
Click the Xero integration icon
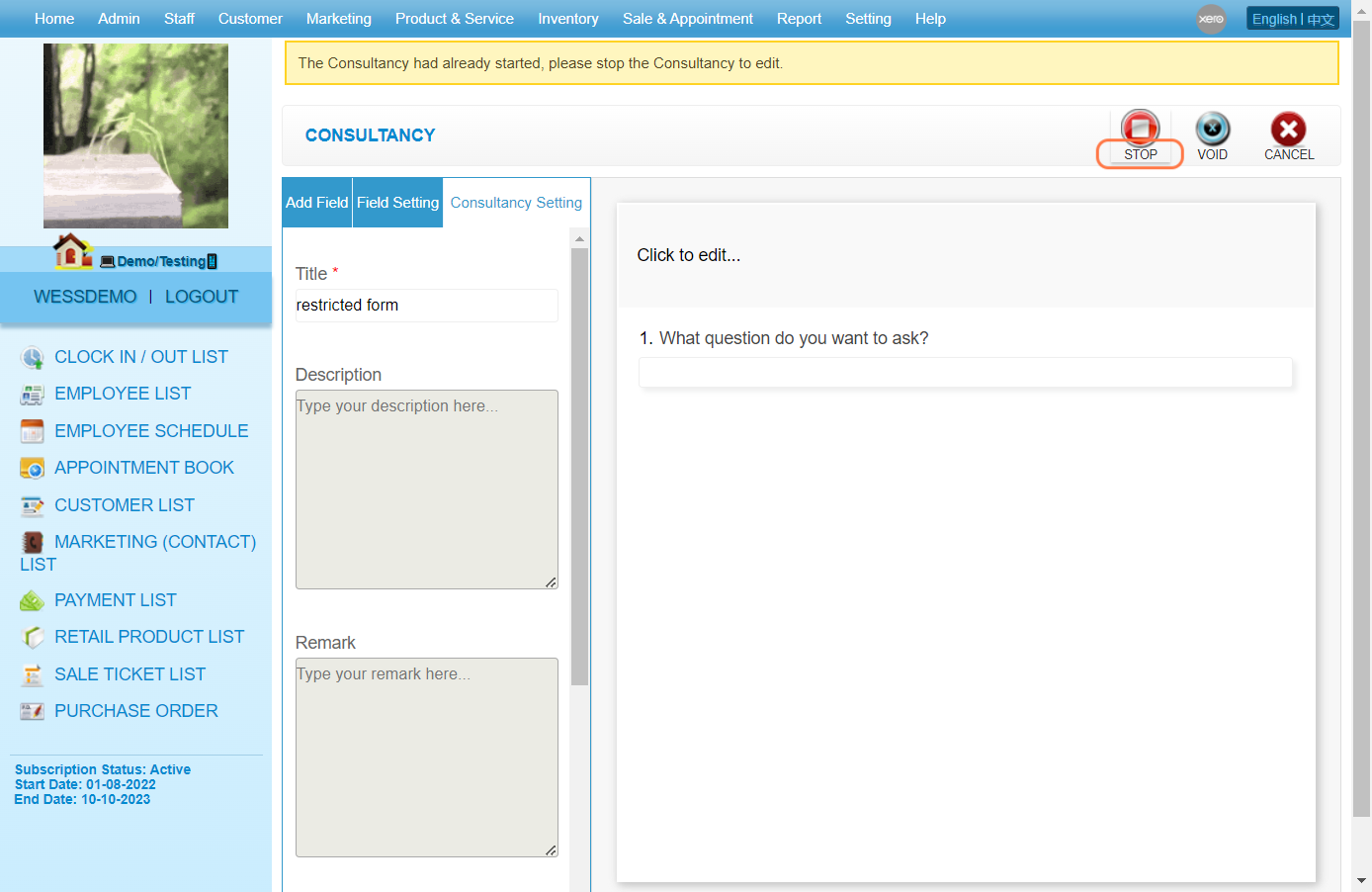[x=1211, y=19]
